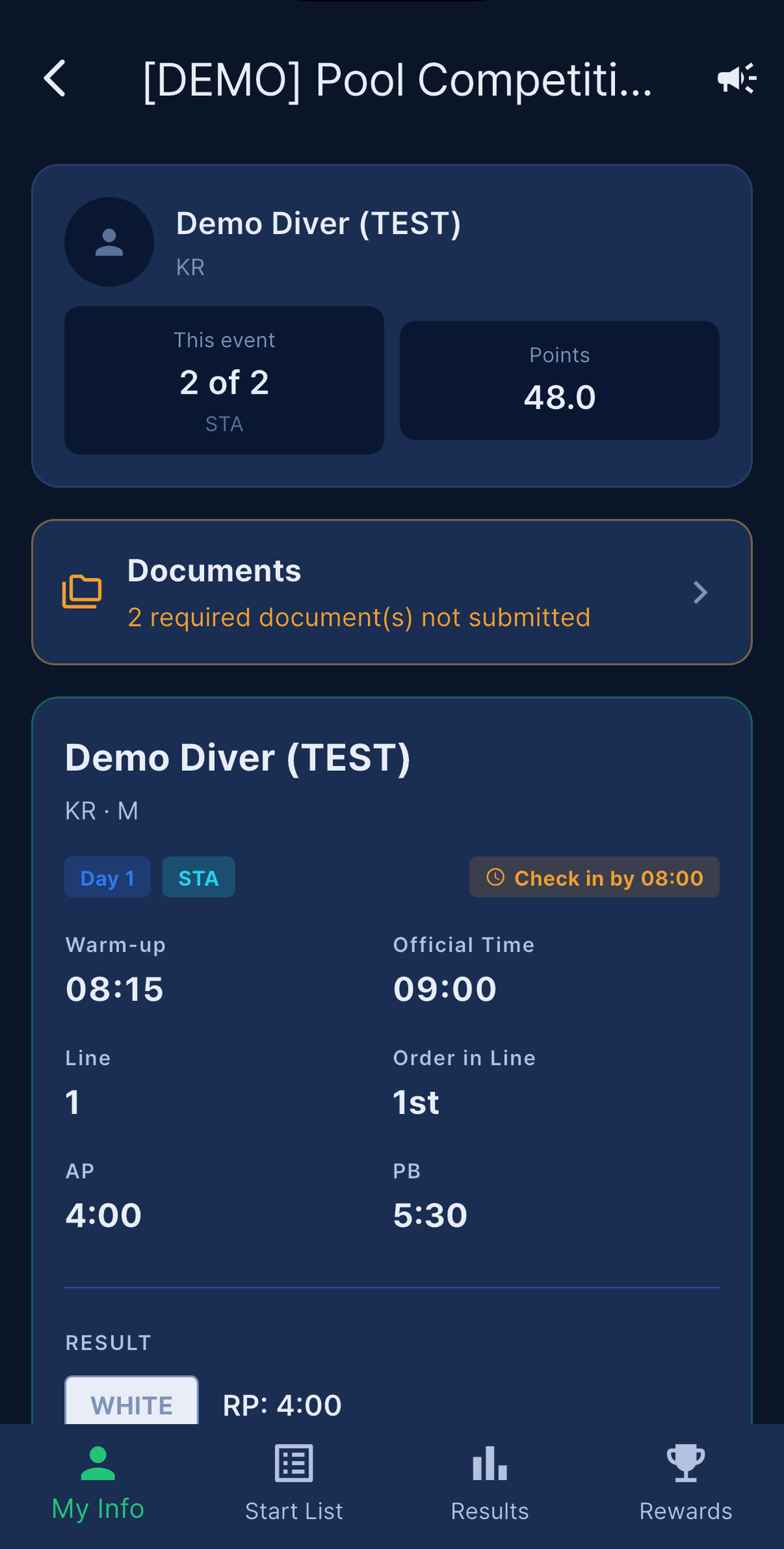Tap the RESULT section heading
784x1549 pixels.
[108, 1342]
